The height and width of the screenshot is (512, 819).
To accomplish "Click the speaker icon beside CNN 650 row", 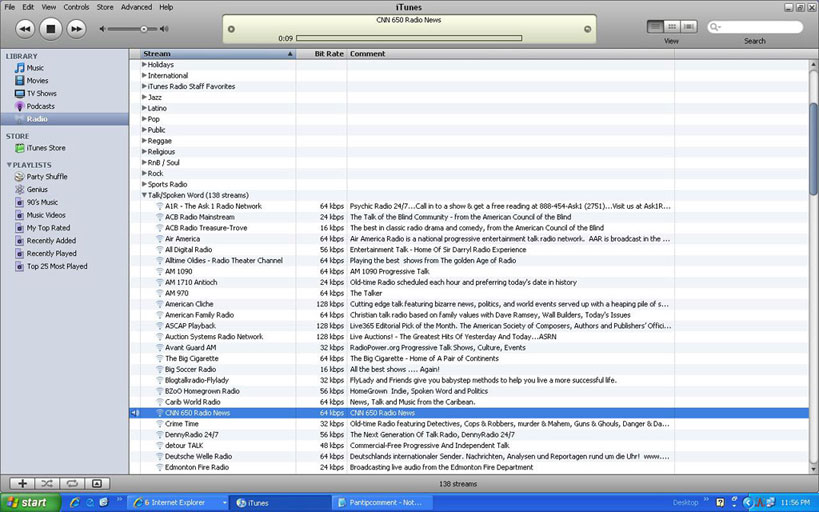I will [x=135, y=413].
